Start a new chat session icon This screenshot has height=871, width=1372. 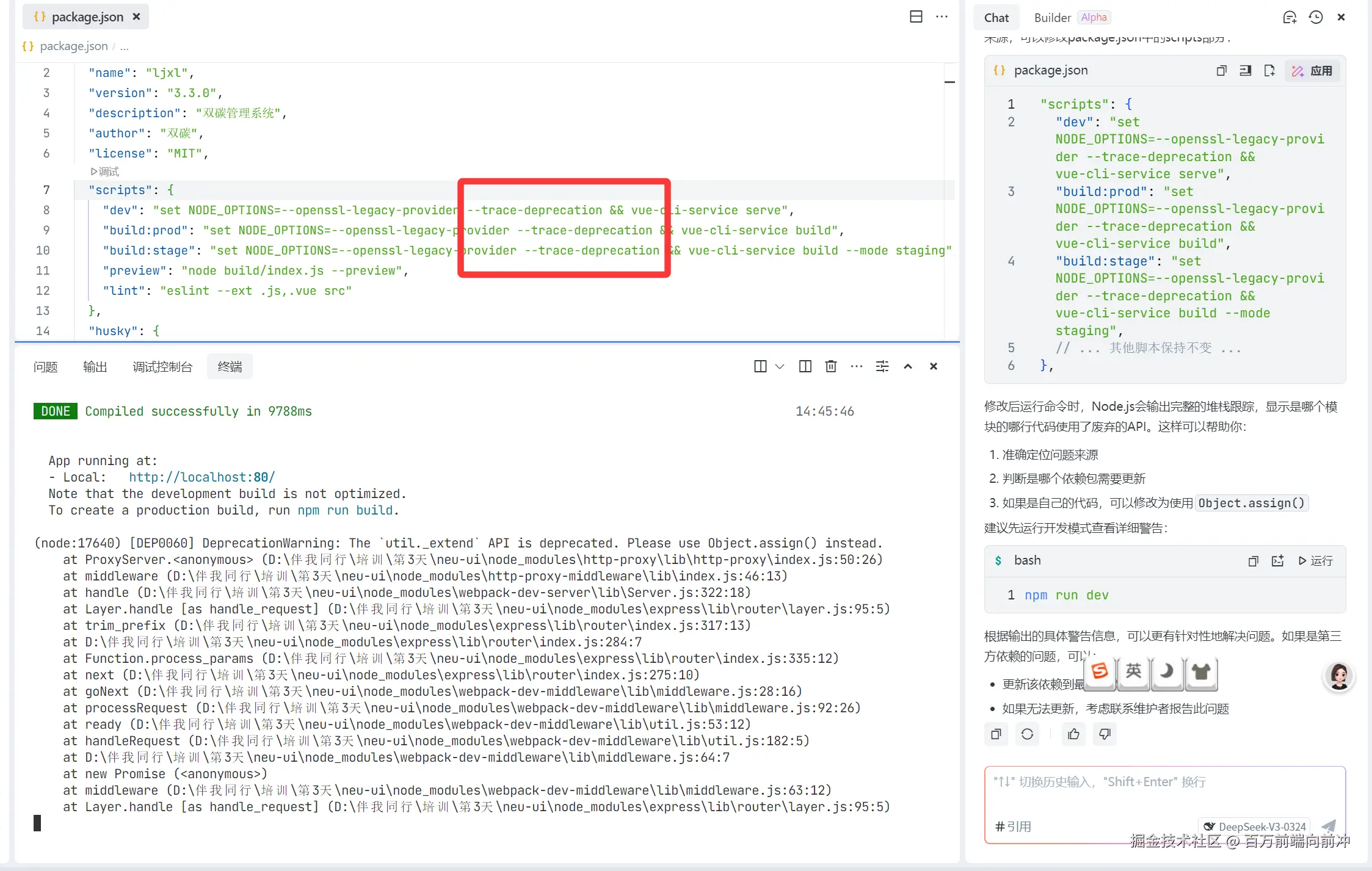click(1289, 17)
